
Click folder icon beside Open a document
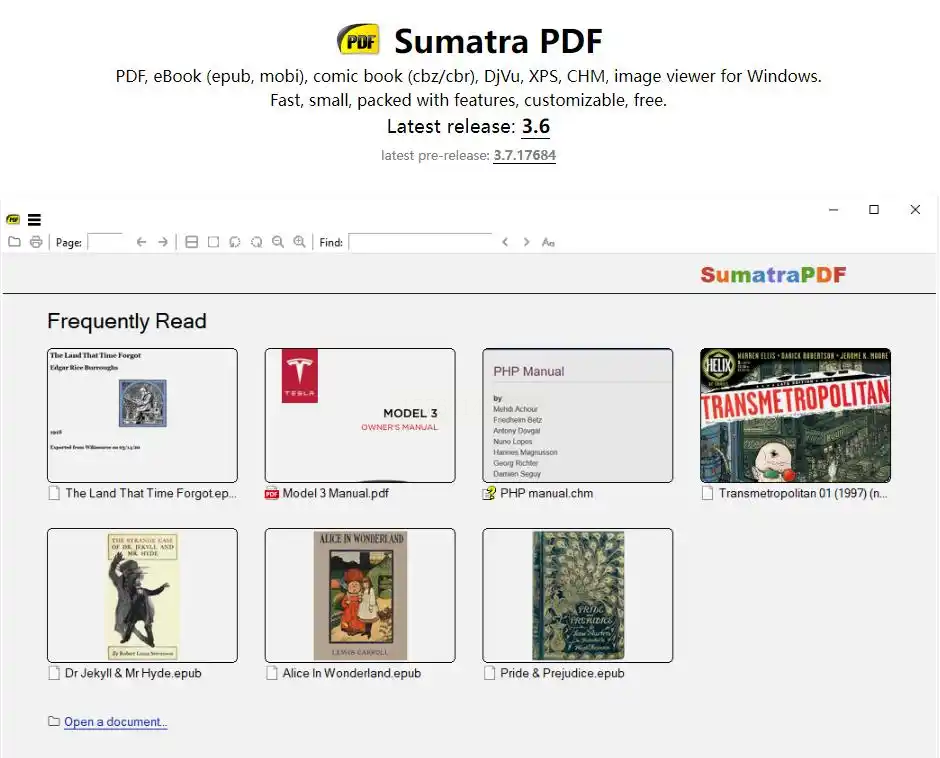pyautogui.click(x=54, y=721)
